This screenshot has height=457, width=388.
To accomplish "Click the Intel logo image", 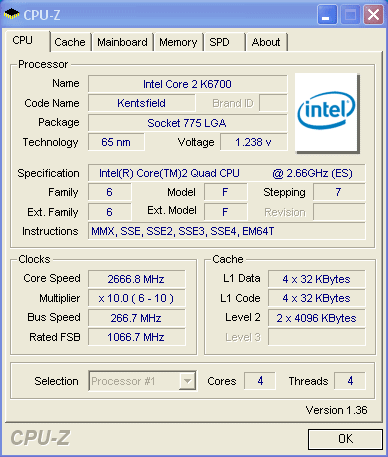I will pyautogui.click(x=326, y=112).
